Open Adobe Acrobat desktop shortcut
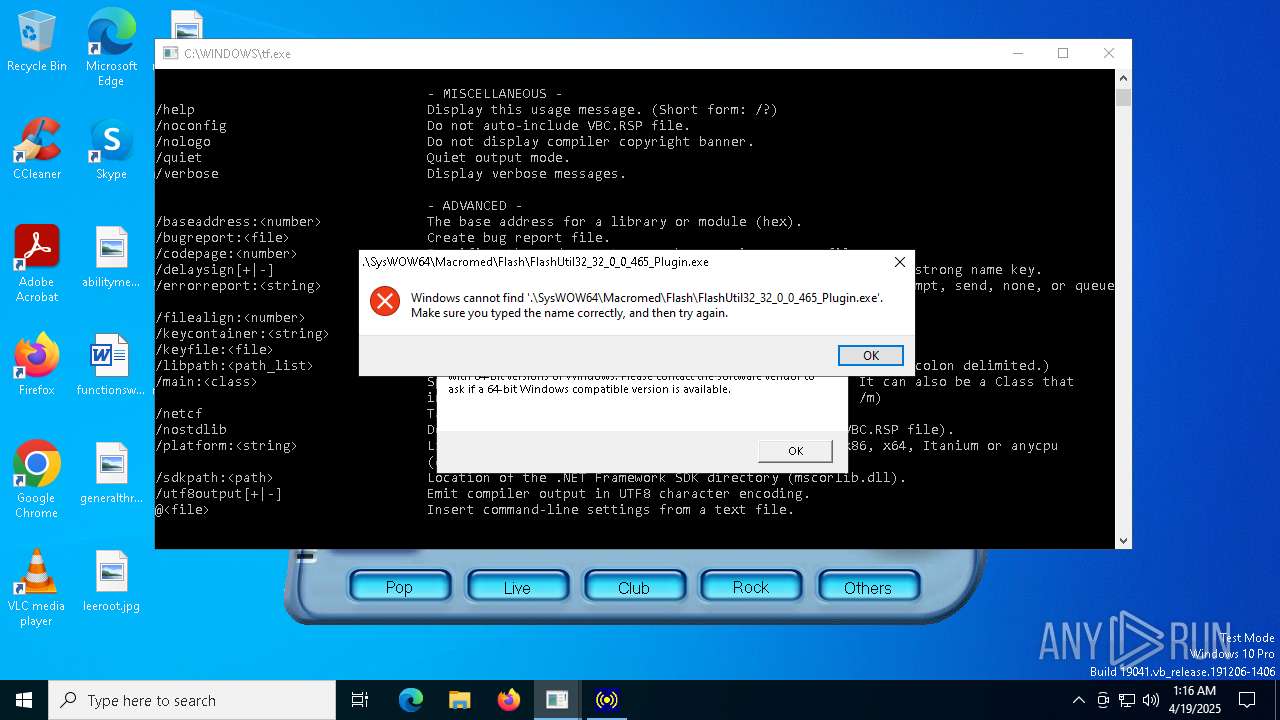The width and height of the screenshot is (1280, 720). pyautogui.click(x=37, y=264)
